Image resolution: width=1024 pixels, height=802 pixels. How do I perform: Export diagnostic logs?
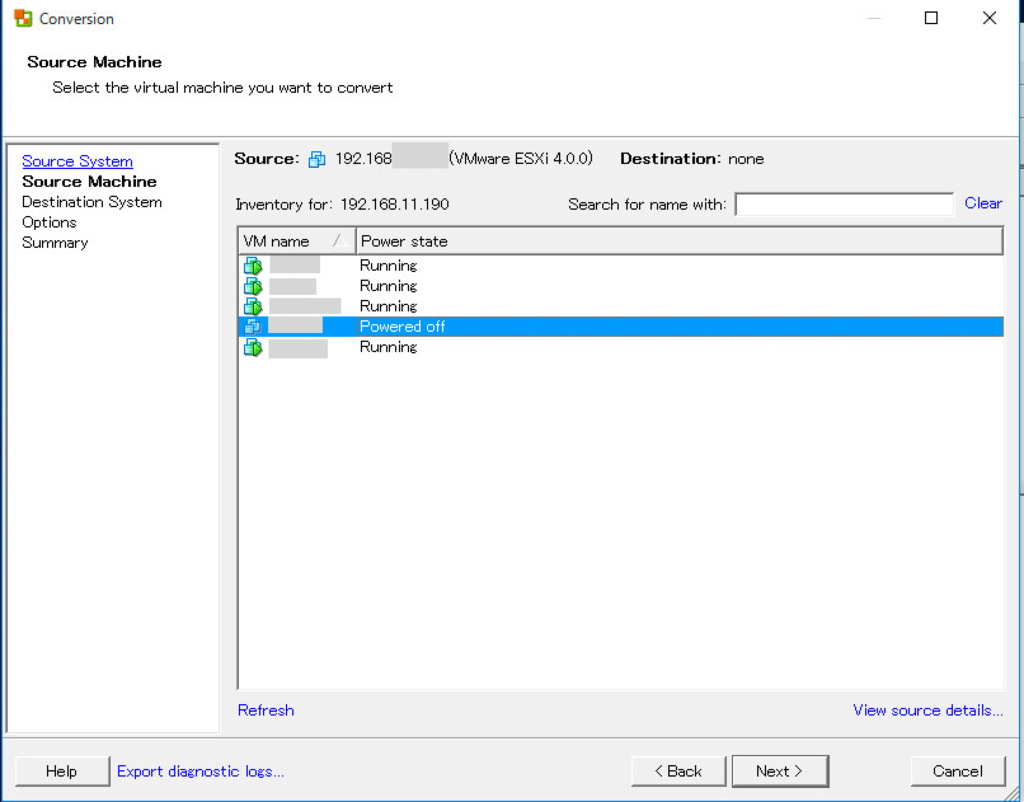click(200, 771)
